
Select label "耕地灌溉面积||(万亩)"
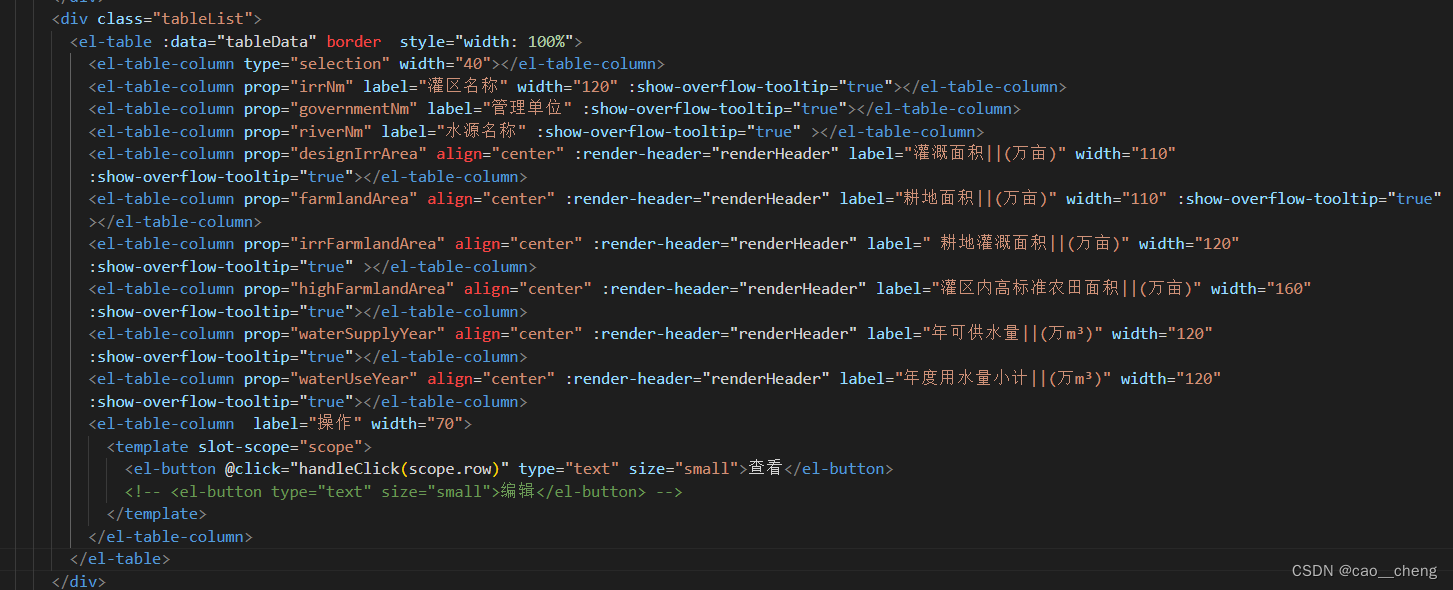coord(999,244)
